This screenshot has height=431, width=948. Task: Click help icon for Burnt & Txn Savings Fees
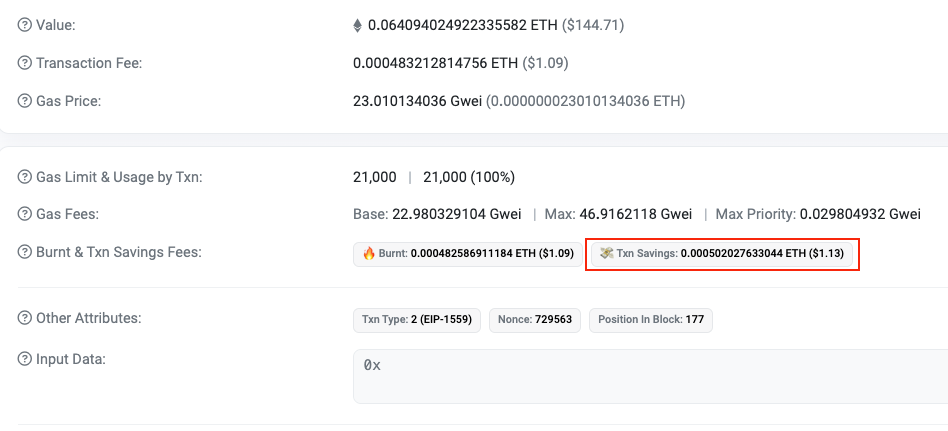tap(25, 252)
